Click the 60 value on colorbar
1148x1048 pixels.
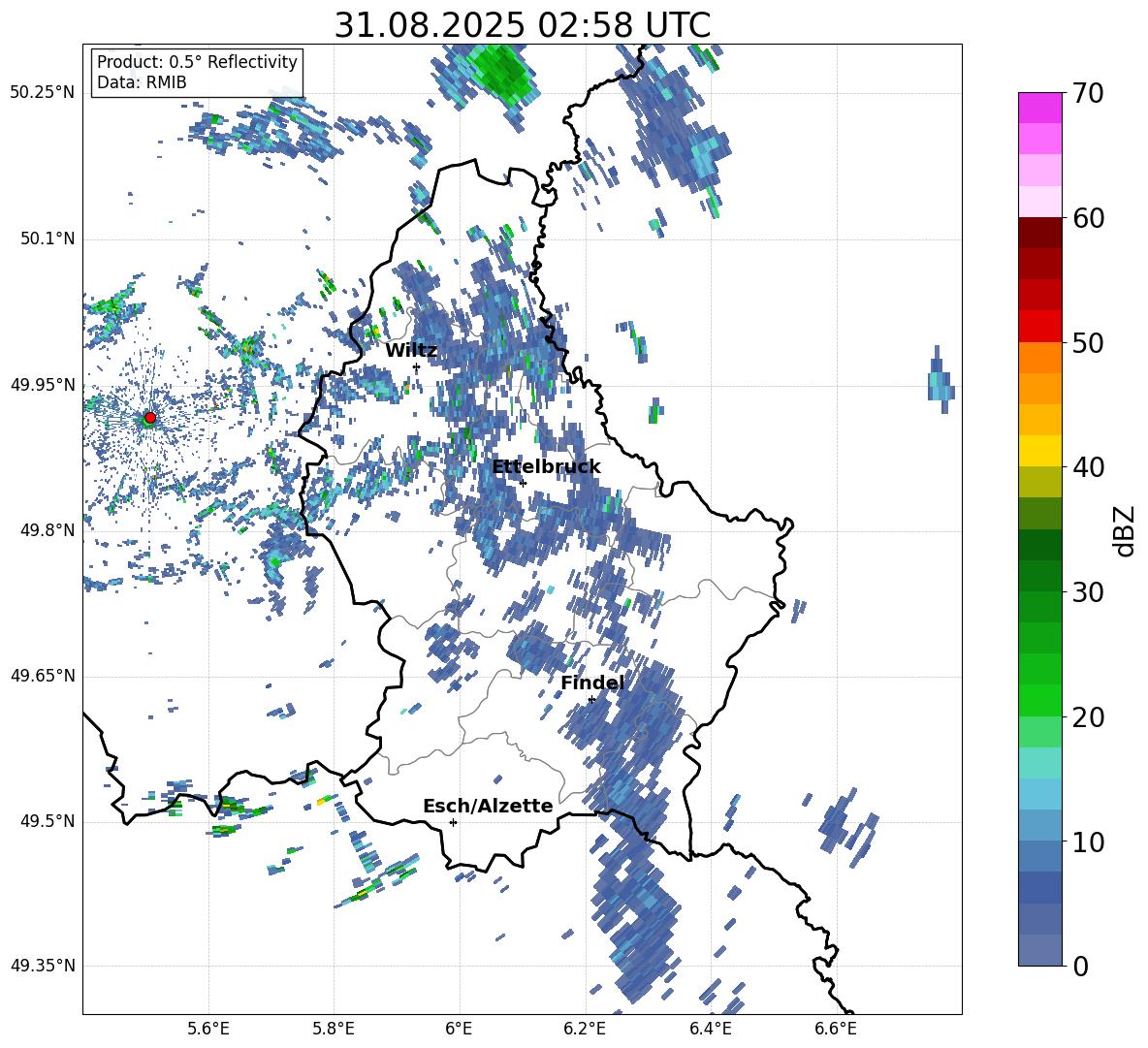tap(1088, 218)
